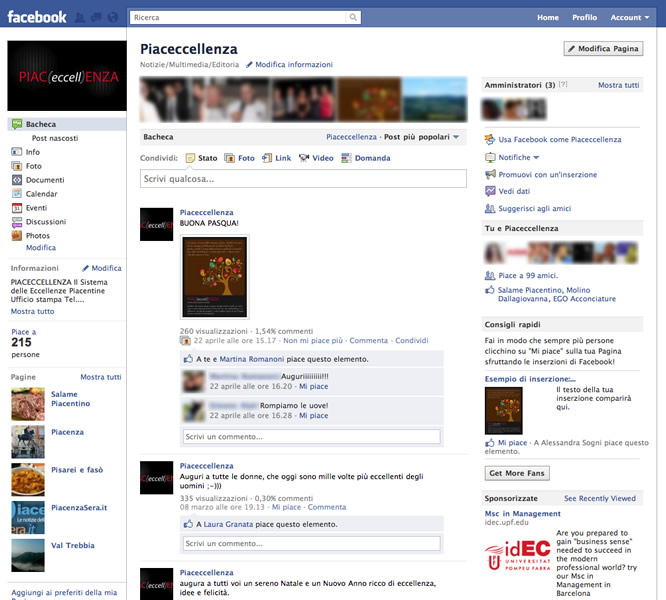
Task: Open Discussioni icon in sidebar
Action: [x=17, y=222]
